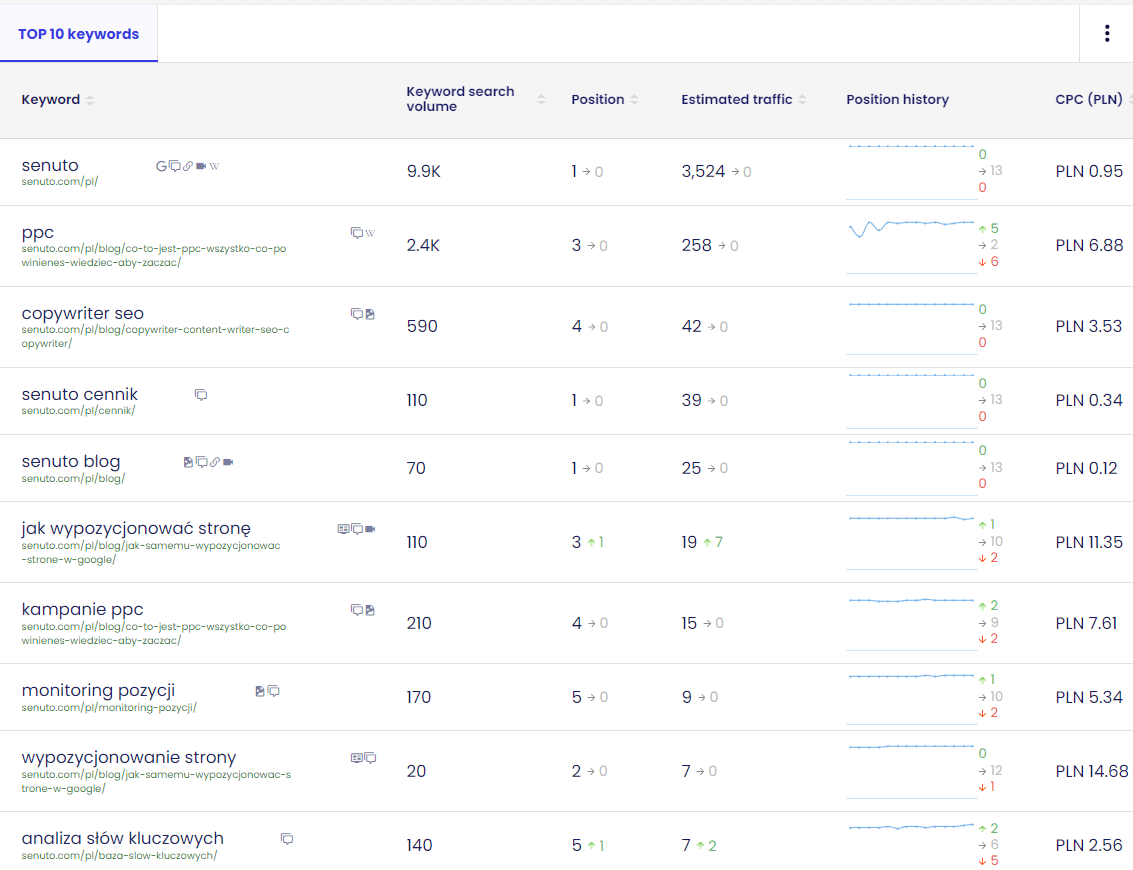
Task: Click speech-bubble icon beside analiza słów kluczowych
Action: coord(287,839)
